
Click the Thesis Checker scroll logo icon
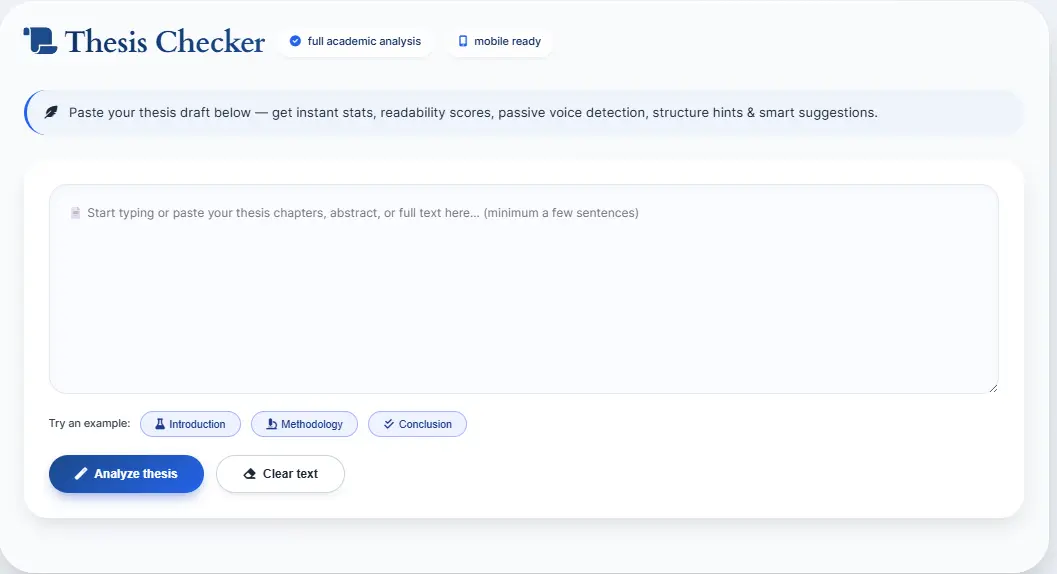point(40,40)
